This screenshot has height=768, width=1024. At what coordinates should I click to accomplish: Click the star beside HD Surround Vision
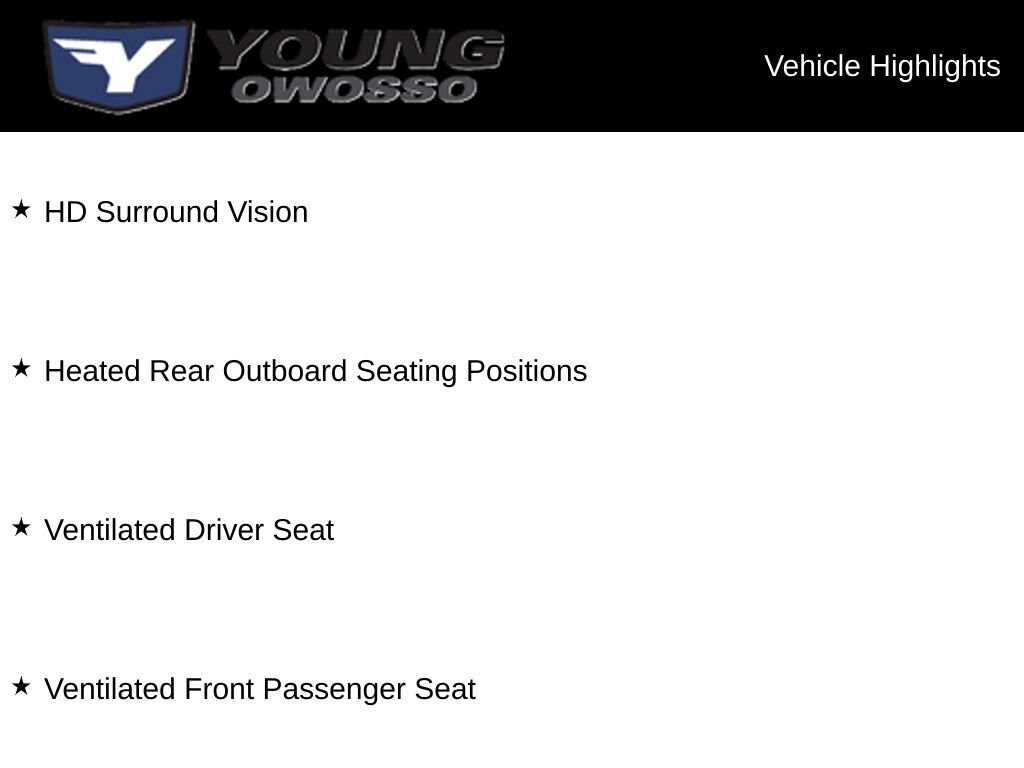21,209
